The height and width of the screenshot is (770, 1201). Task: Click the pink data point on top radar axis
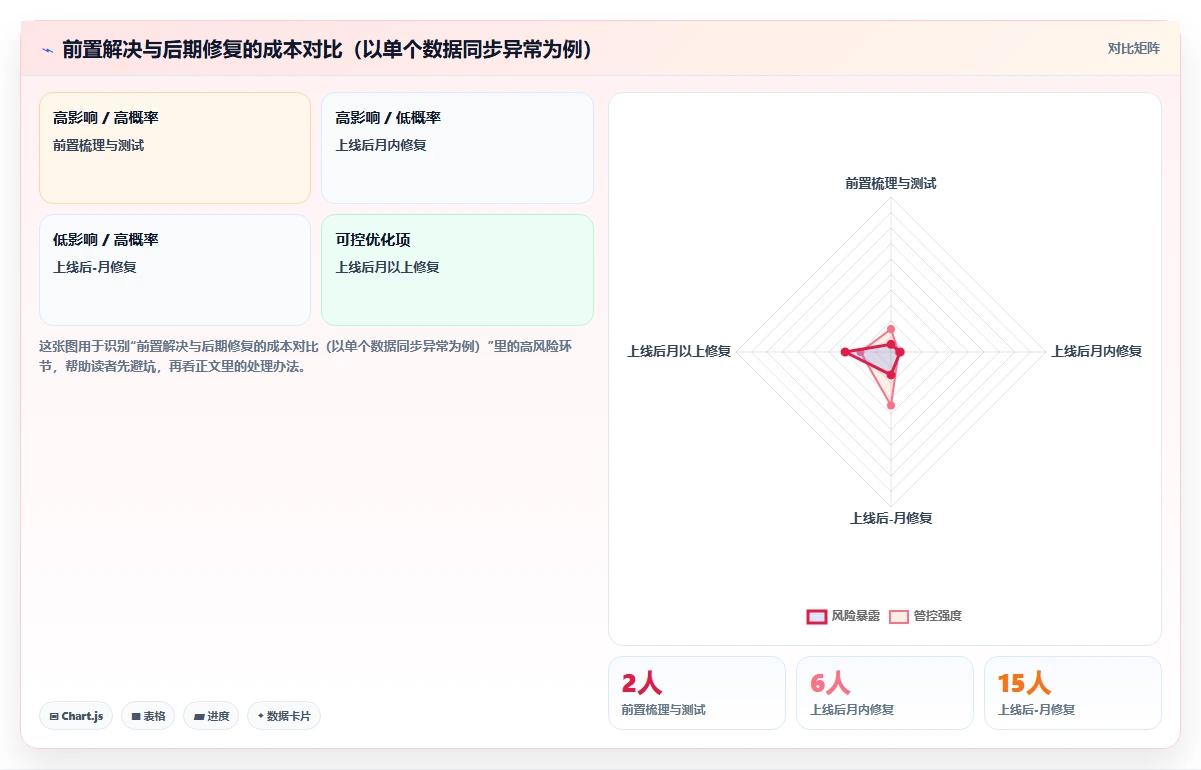(891, 329)
